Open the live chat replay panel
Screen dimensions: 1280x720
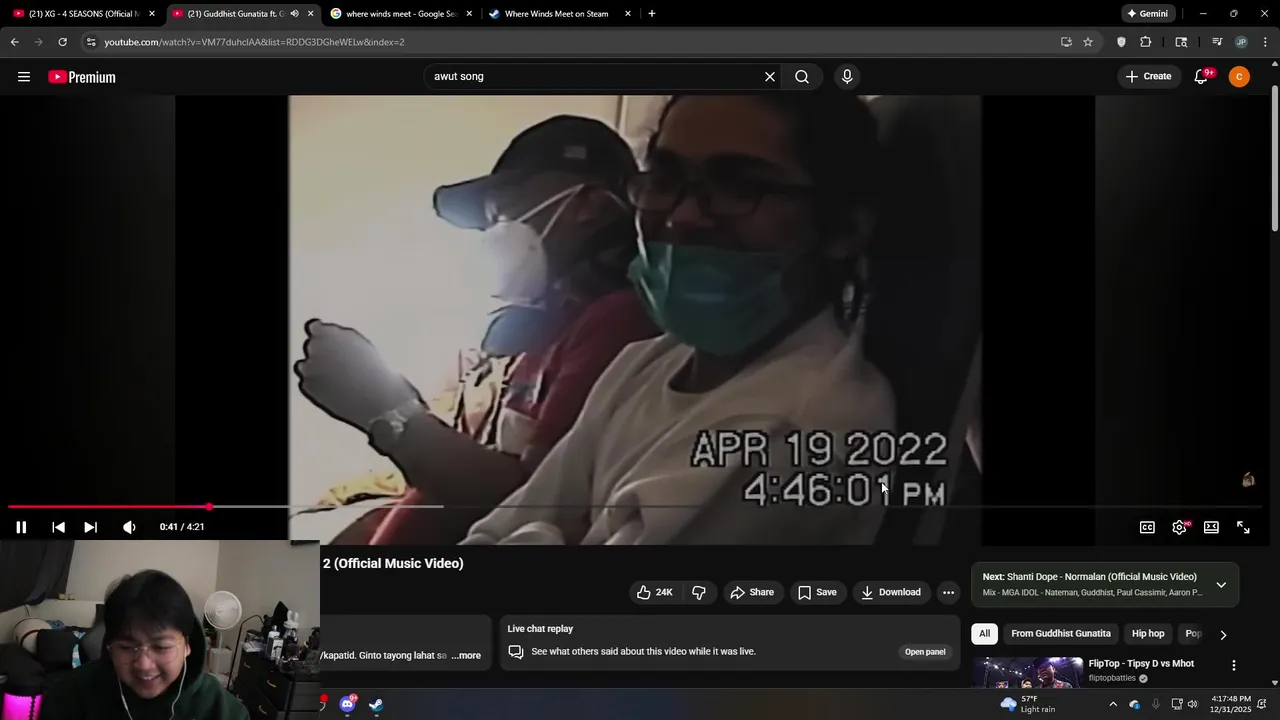click(925, 652)
